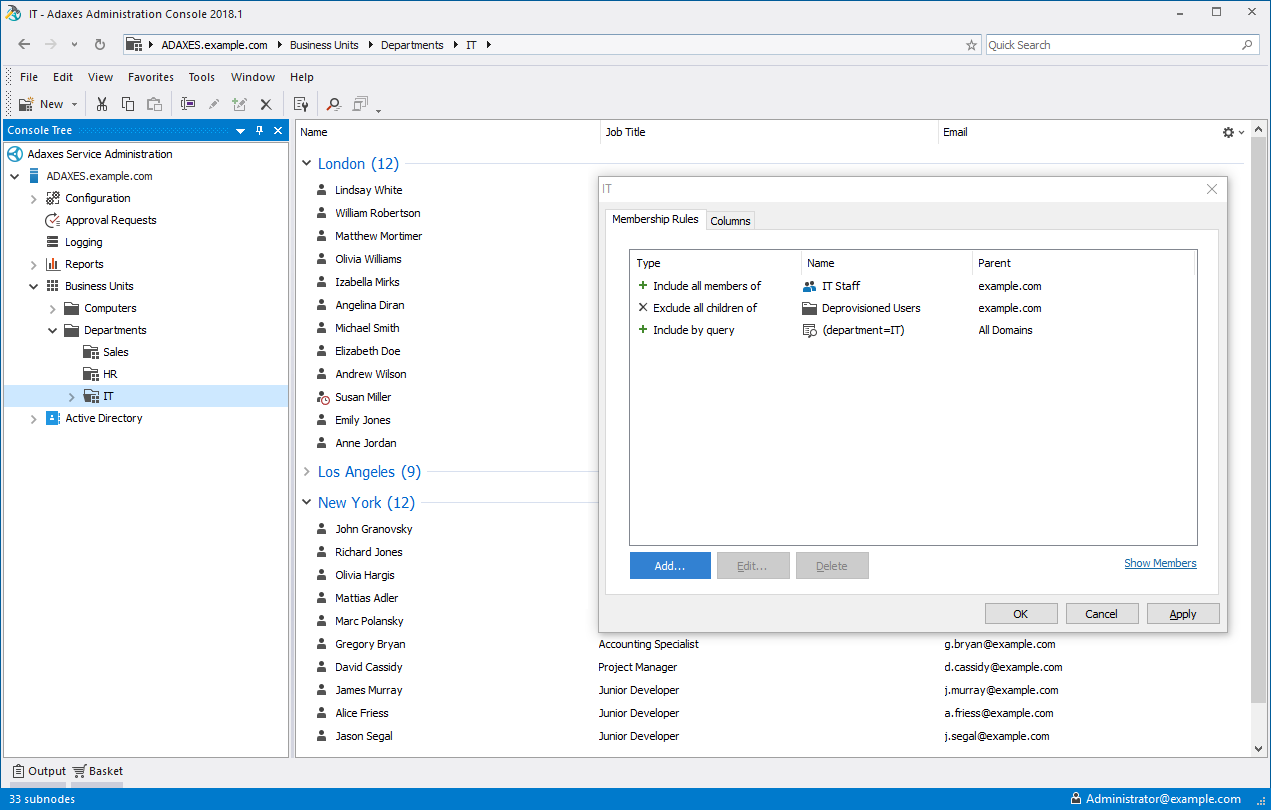Delete the selected object with the X icon

point(265,104)
